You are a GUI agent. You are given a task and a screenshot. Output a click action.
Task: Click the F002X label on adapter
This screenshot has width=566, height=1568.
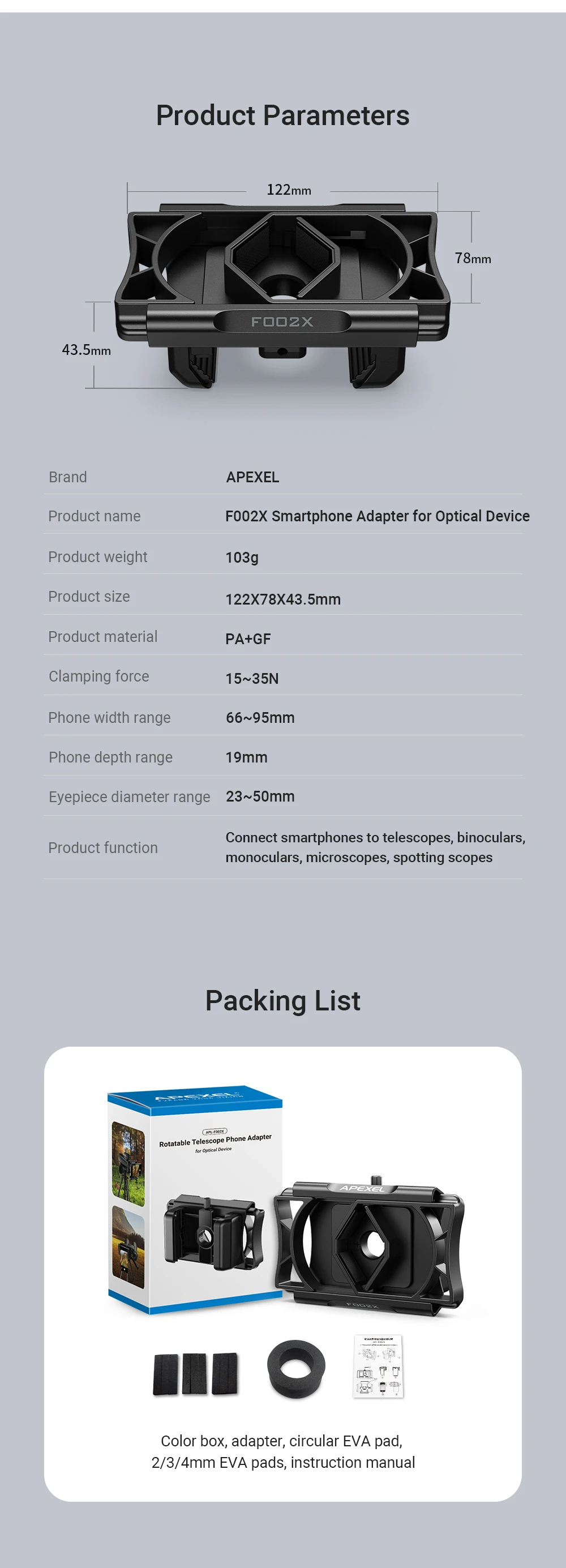coord(282,322)
